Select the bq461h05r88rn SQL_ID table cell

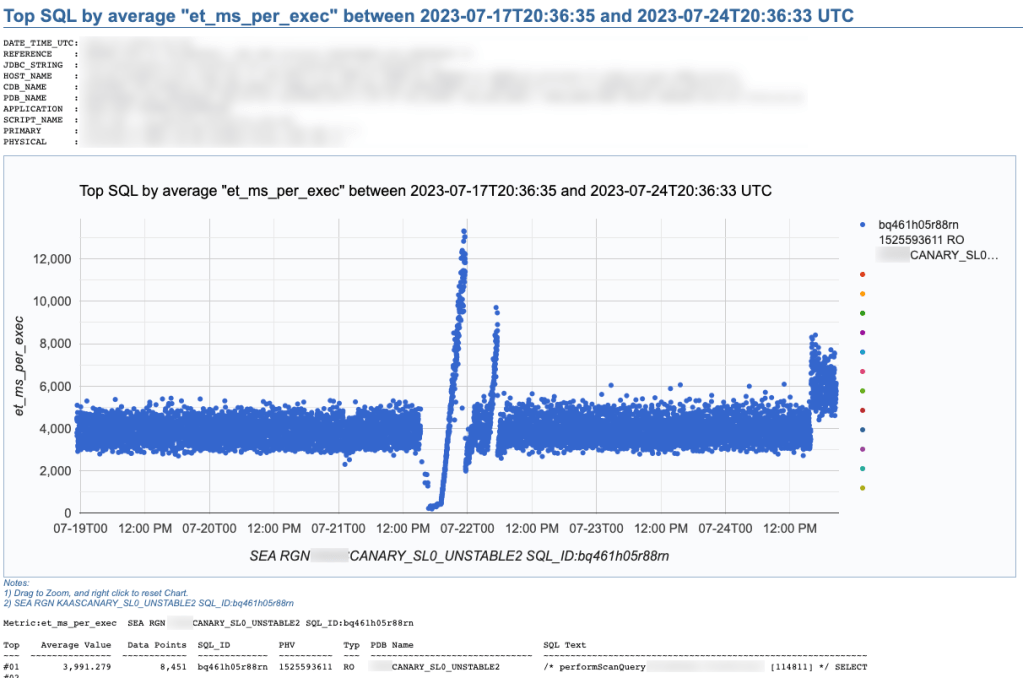point(232,666)
